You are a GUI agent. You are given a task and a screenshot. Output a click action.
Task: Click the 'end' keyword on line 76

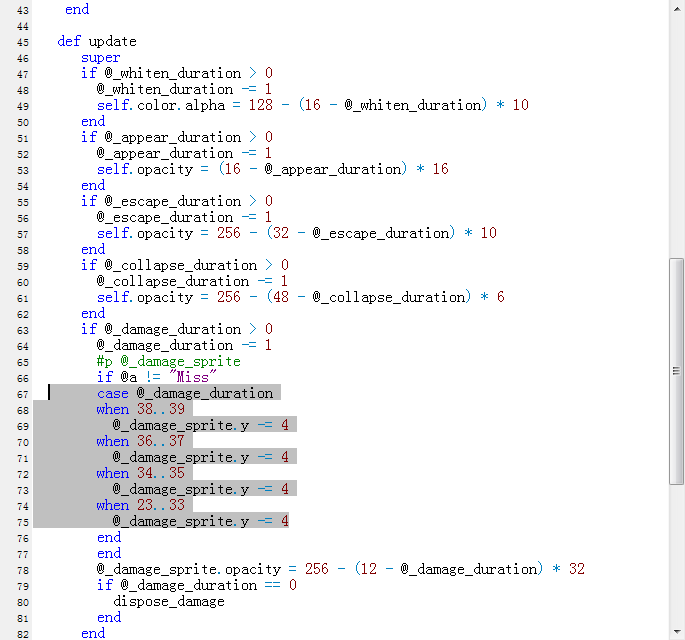click(x=109, y=538)
